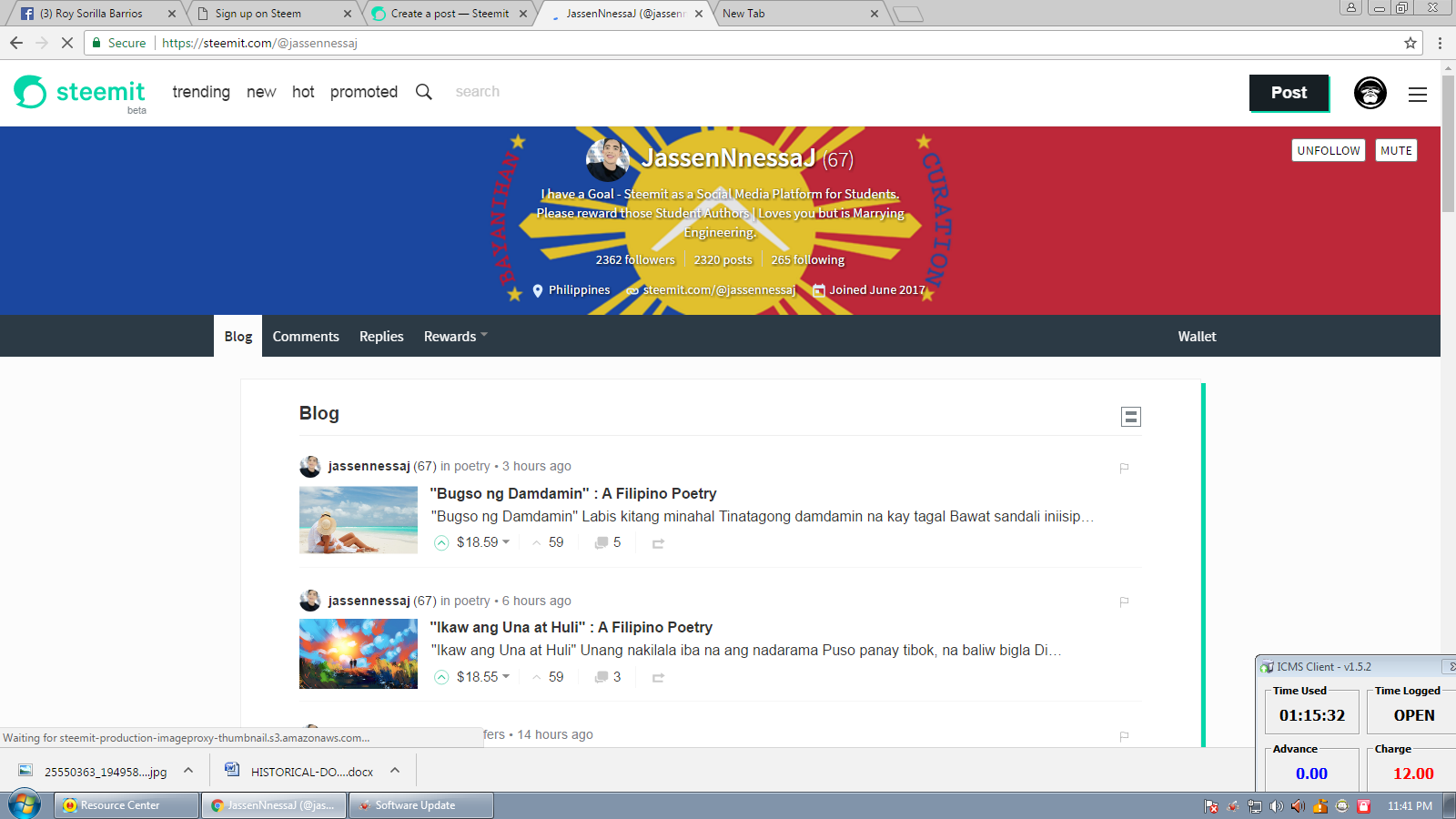
Task: Open the user avatar menu
Action: click(1370, 93)
